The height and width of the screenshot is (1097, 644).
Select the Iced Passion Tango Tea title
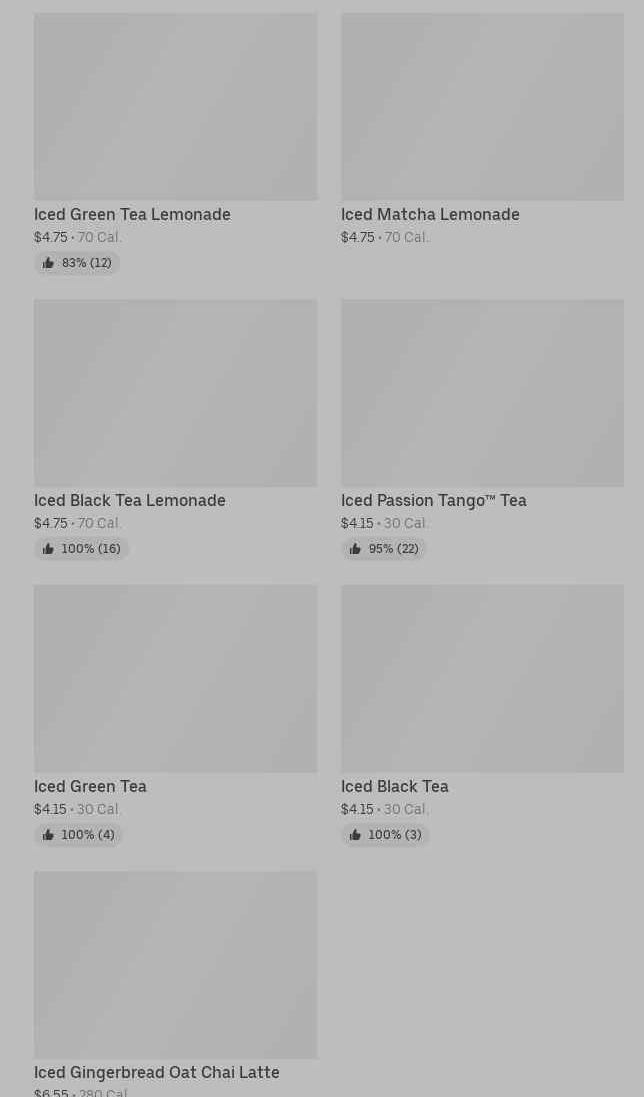coord(433,500)
